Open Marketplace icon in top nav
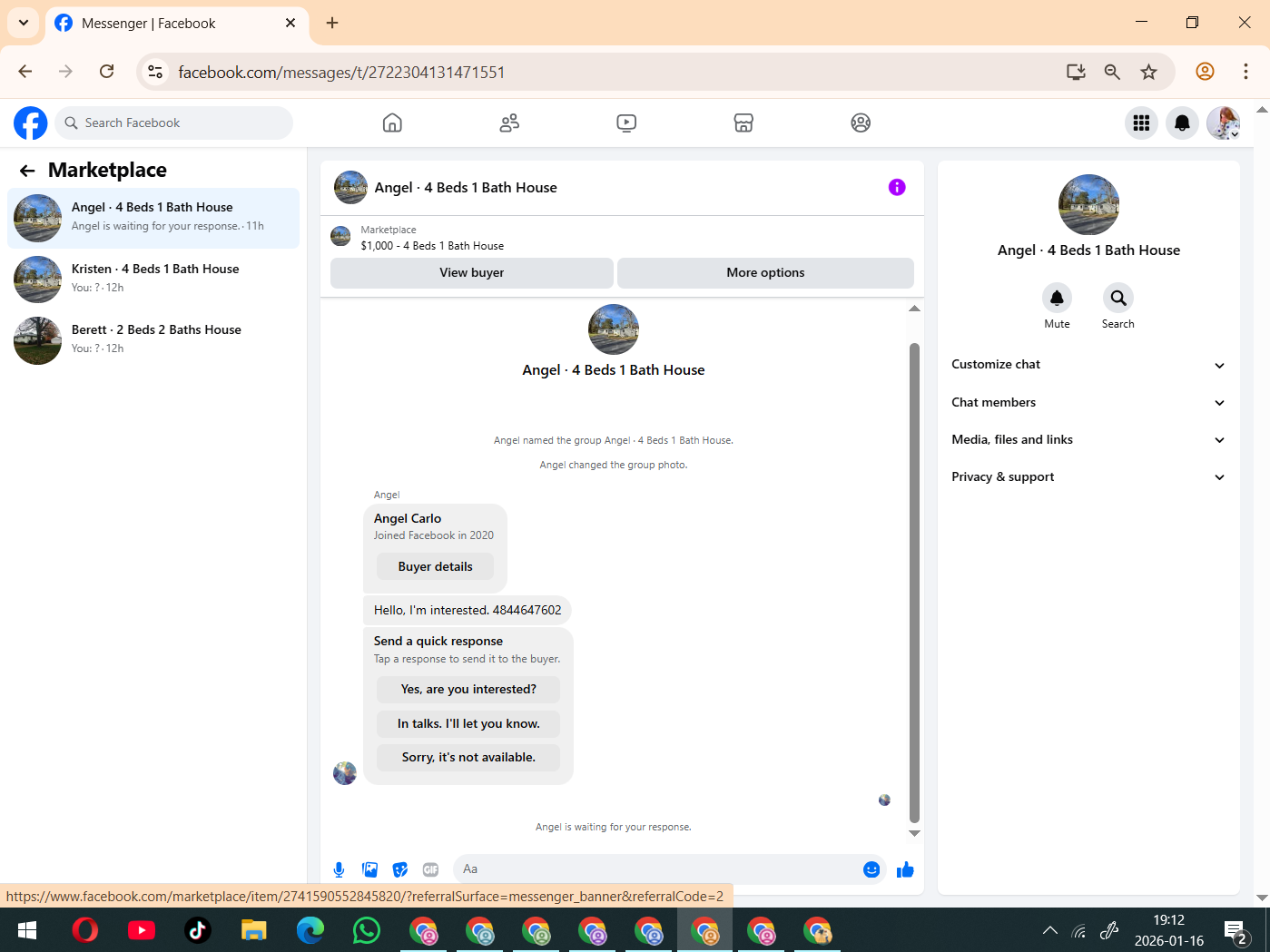The image size is (1270, 952). pyautogui.click(x=743, y=123)
